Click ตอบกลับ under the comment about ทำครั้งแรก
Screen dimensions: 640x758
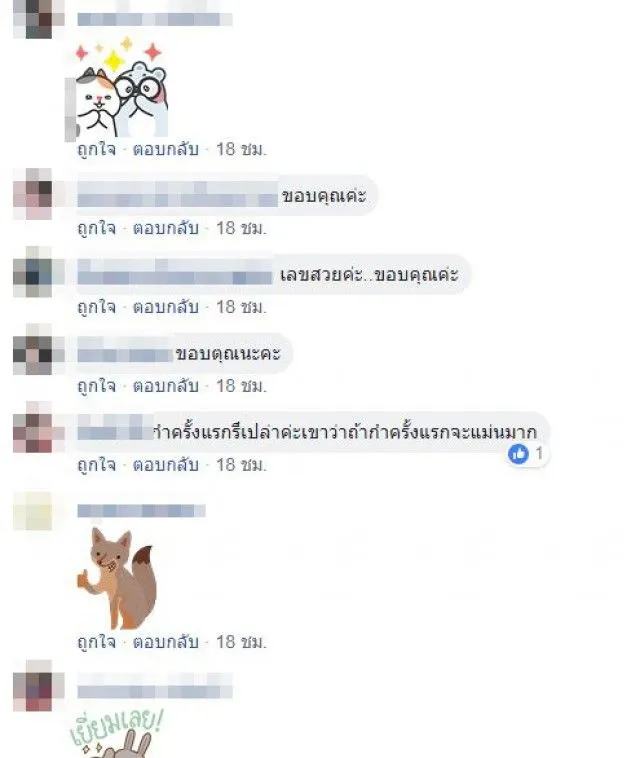(166, 464)
